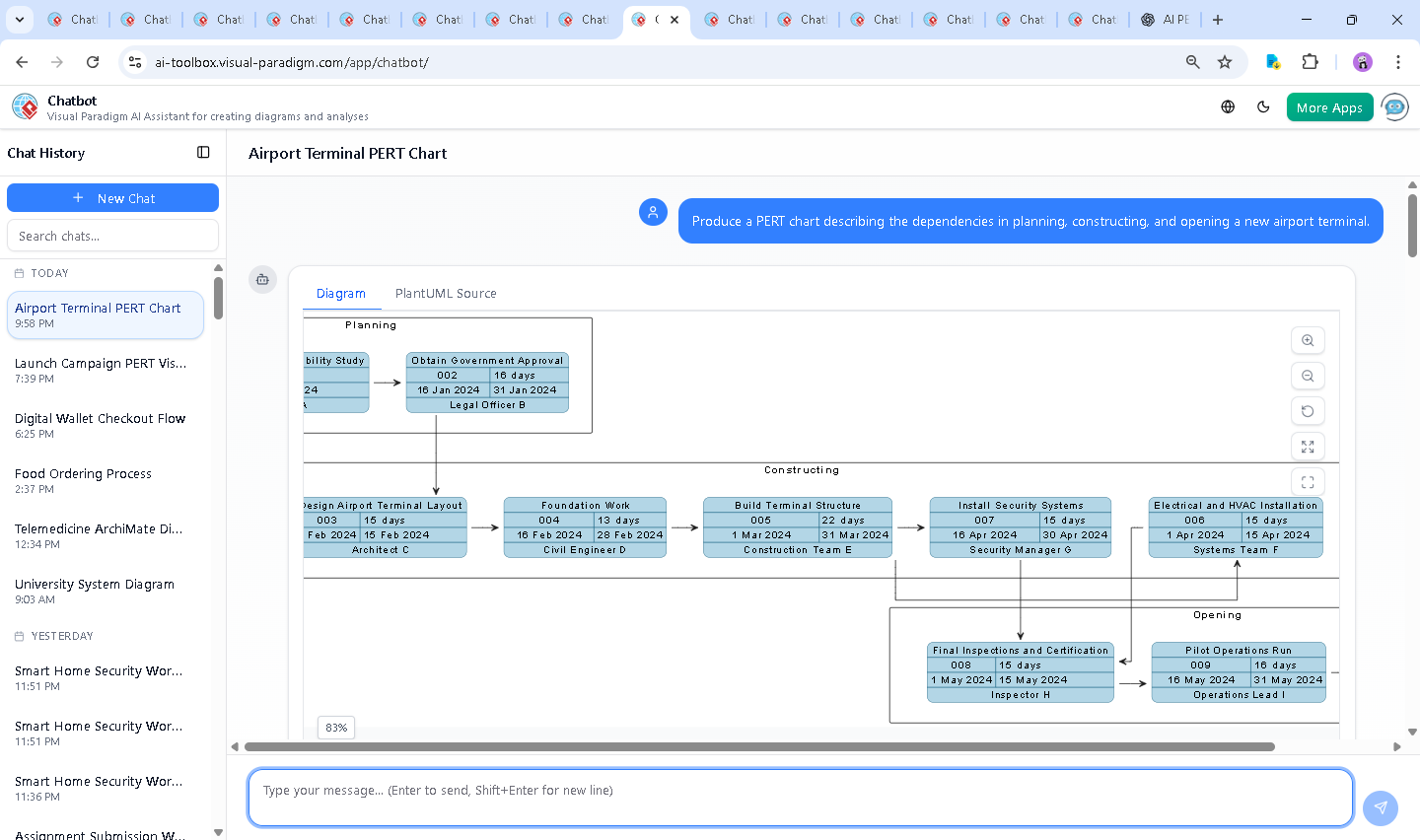Change language with the globe icon

pos(1228,106)
